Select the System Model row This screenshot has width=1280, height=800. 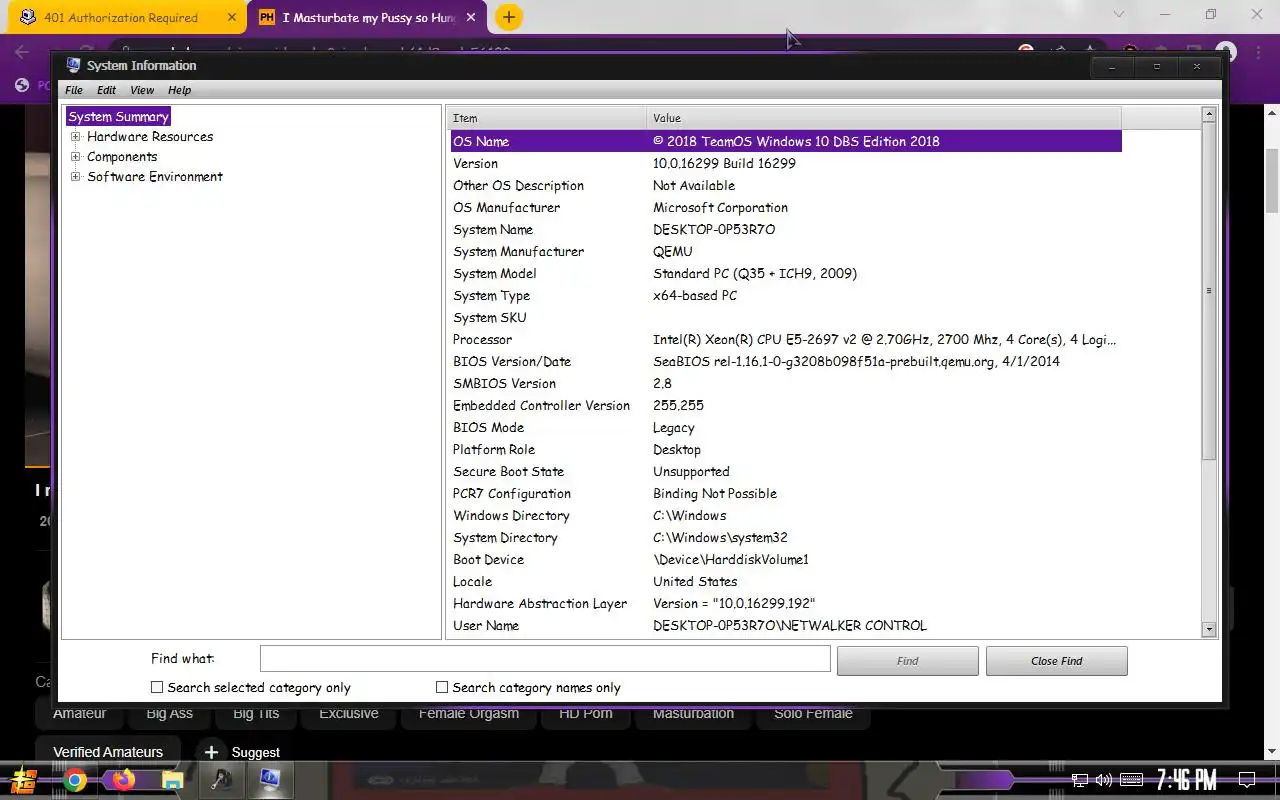[786, 273]
